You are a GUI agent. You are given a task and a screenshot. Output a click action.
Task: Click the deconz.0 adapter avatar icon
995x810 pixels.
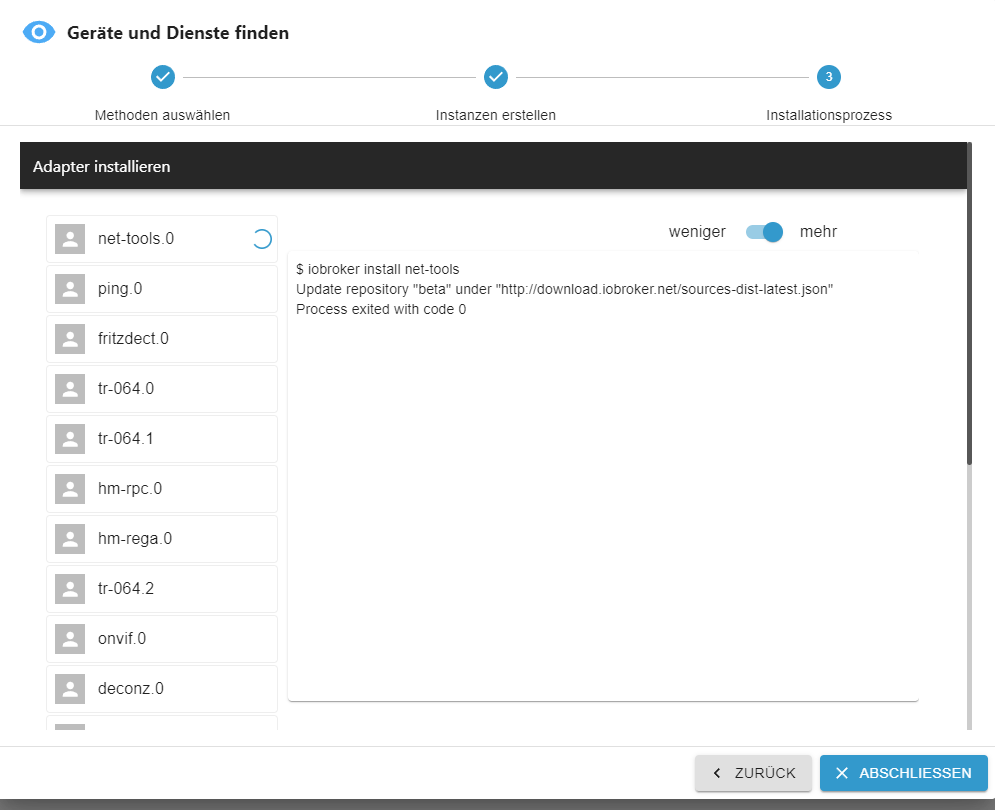(70, 689)
